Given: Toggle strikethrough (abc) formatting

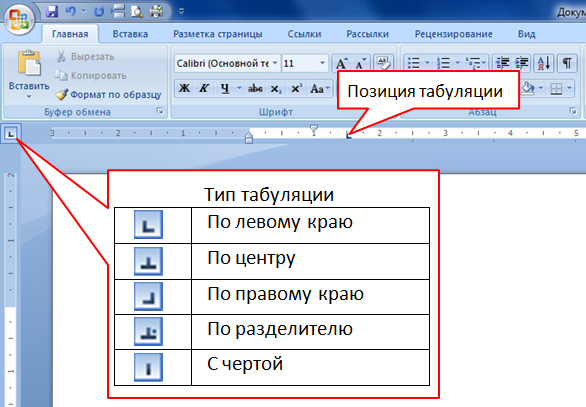Looking at the screenshot, I should [255, 89].
